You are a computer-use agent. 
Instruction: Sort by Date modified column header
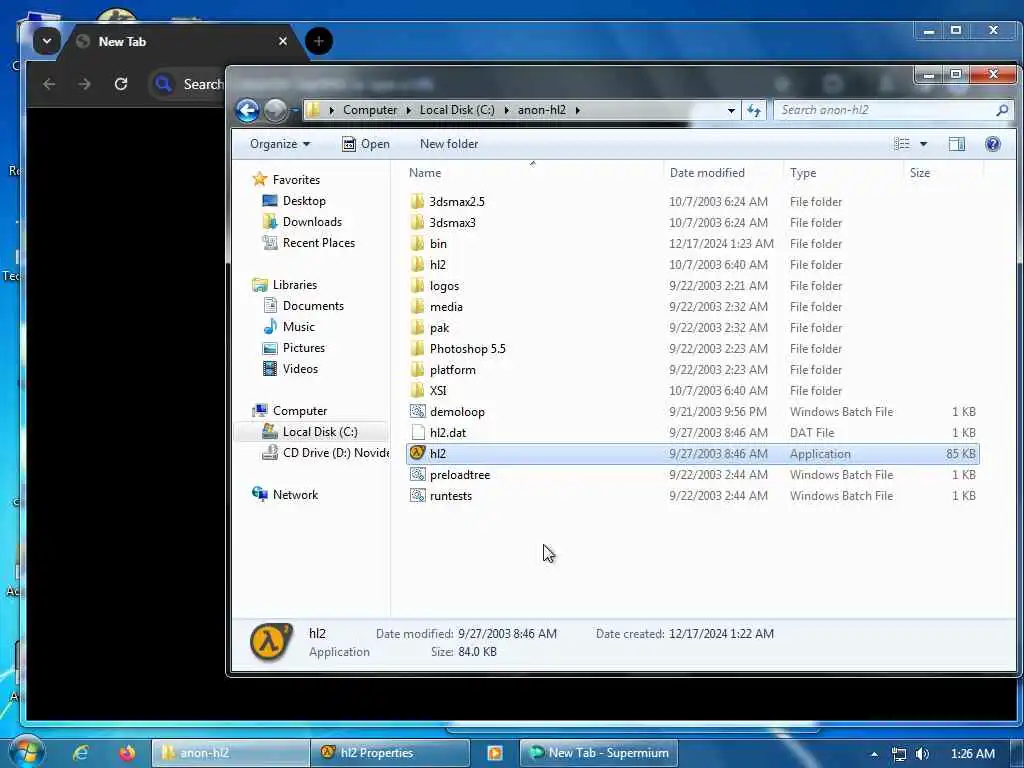[707, 173]
